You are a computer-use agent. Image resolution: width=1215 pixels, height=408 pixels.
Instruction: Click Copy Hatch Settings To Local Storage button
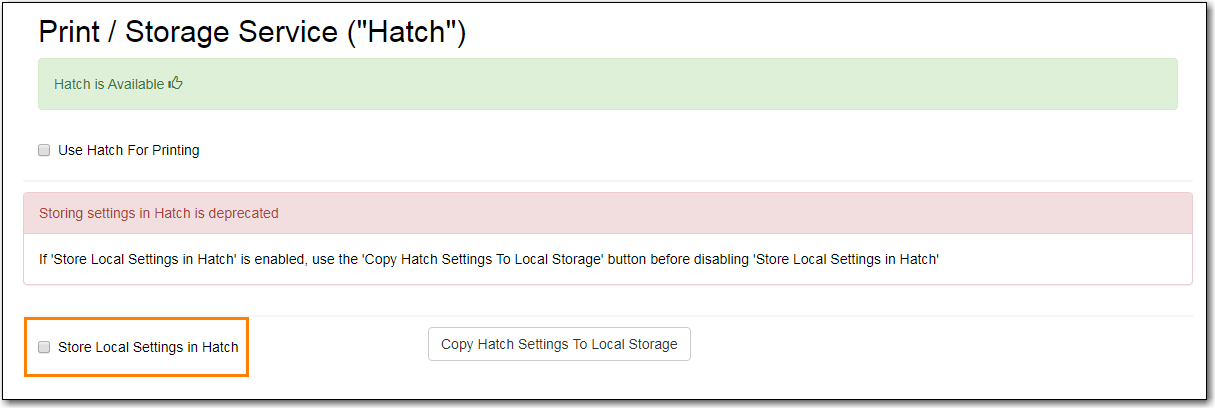(x=559, y=344)
